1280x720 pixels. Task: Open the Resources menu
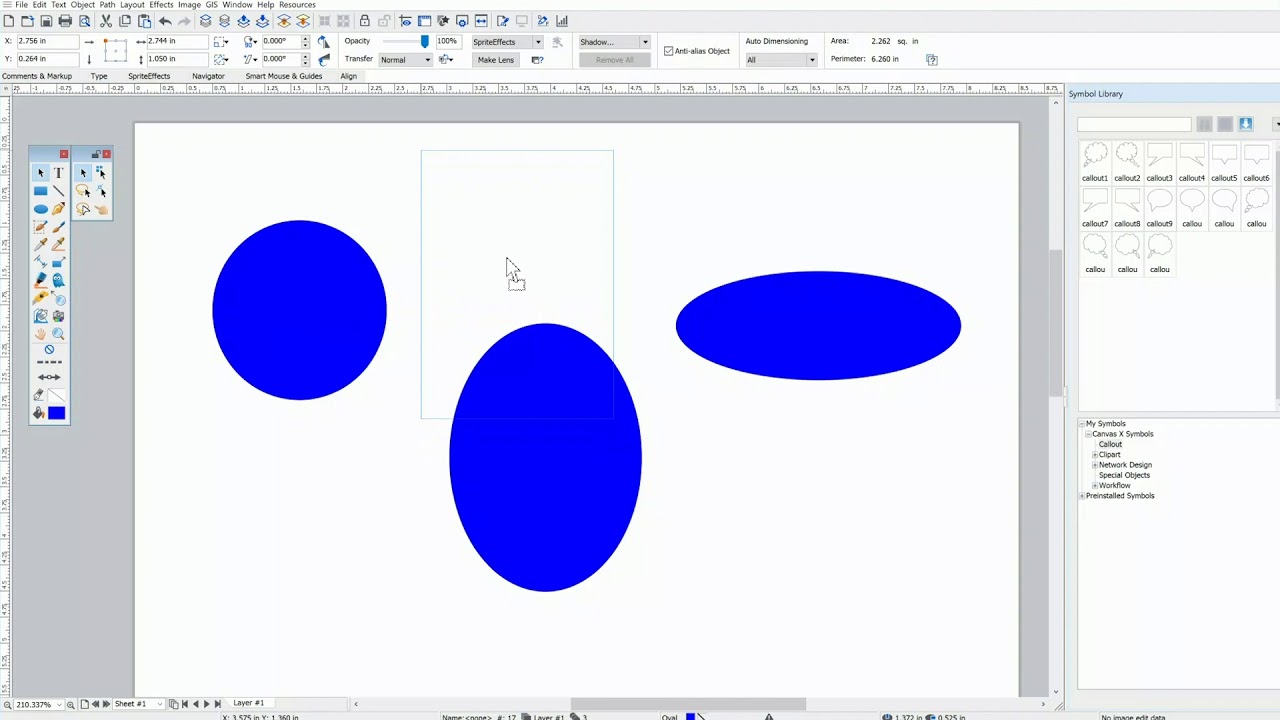[x=297, y=5]
